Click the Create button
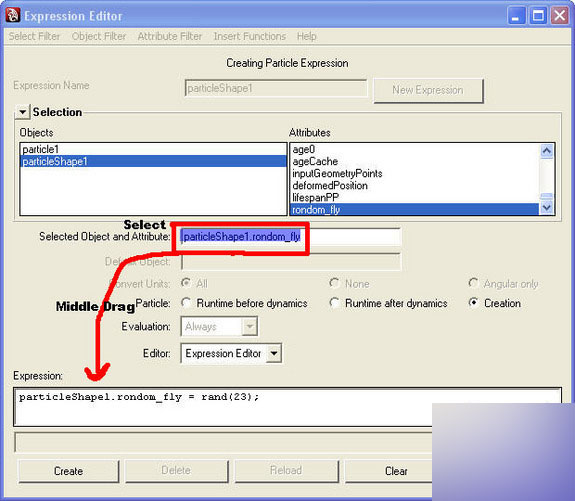575x501 pixels. click(x=69, y=471)
